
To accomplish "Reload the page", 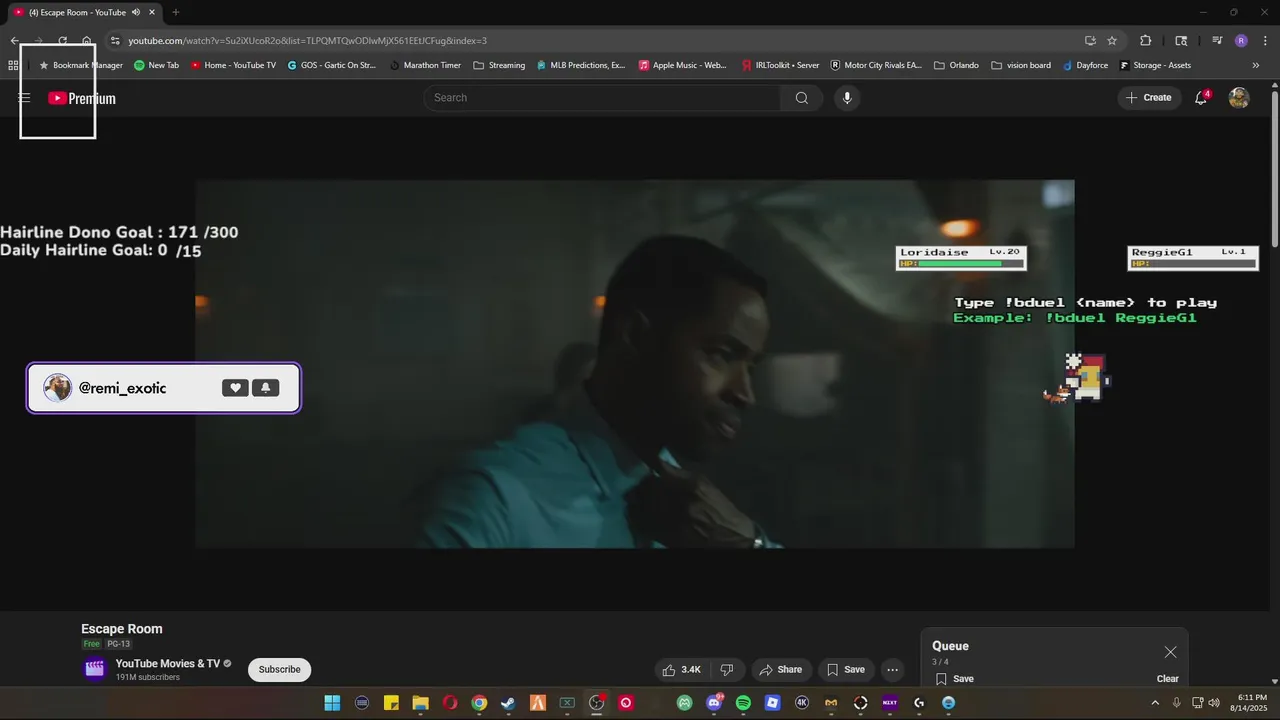I will [62, 41].
